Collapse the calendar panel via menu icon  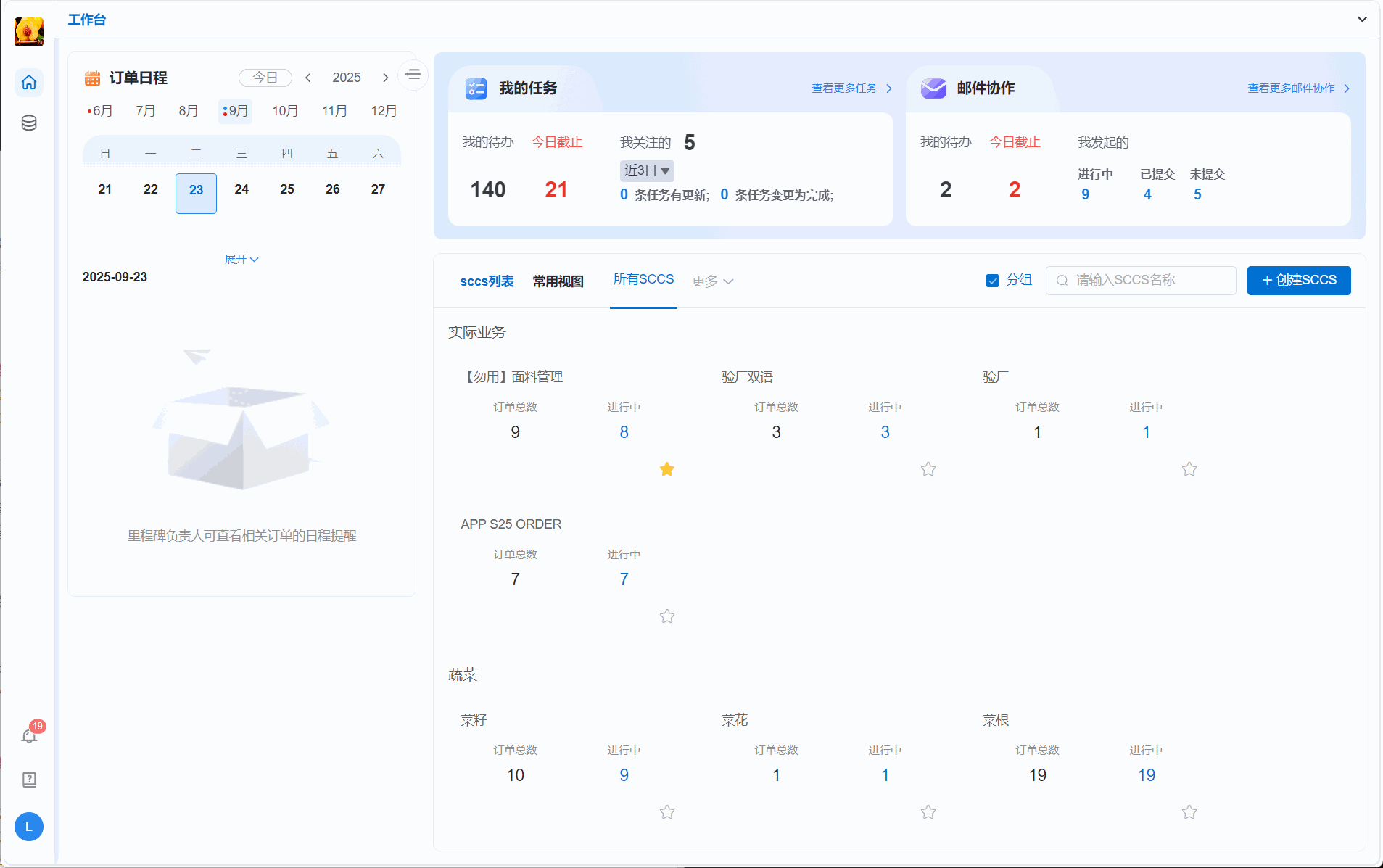tap(413, 75)
